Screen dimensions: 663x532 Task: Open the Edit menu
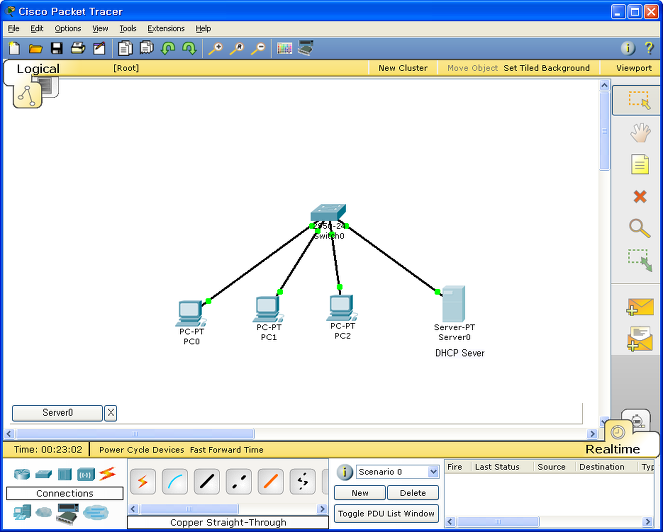[x=37, y=28]
